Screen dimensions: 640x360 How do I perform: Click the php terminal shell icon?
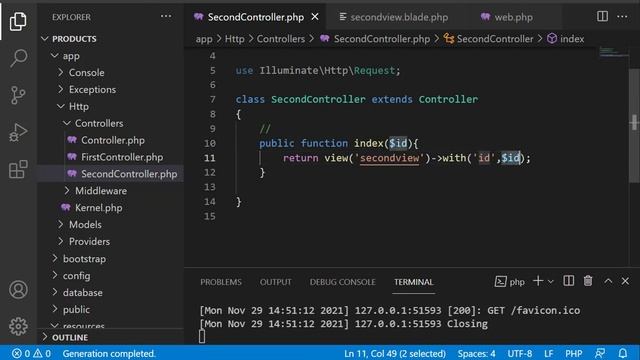[500, 281]
